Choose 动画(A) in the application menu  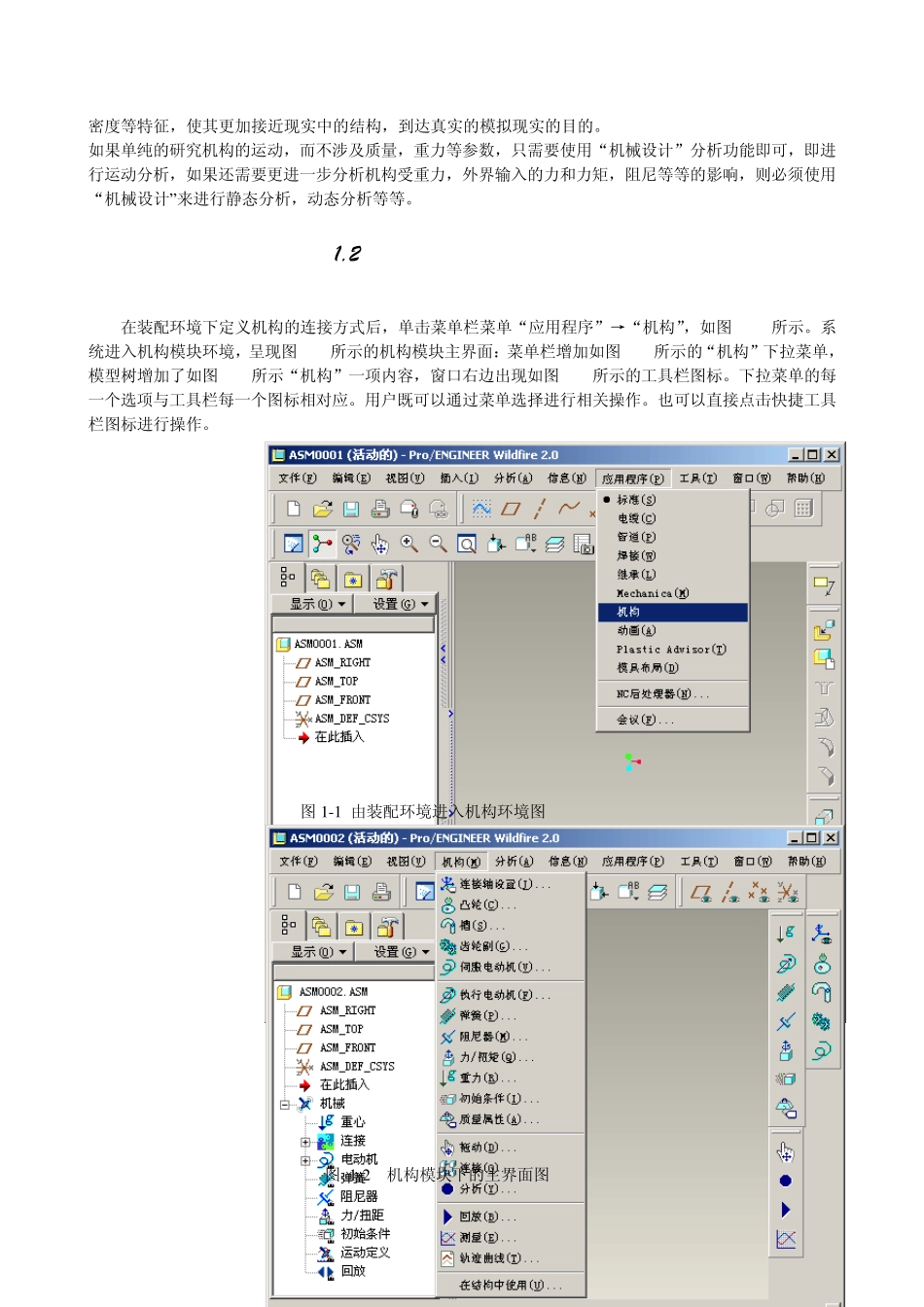tap(672, 630)
